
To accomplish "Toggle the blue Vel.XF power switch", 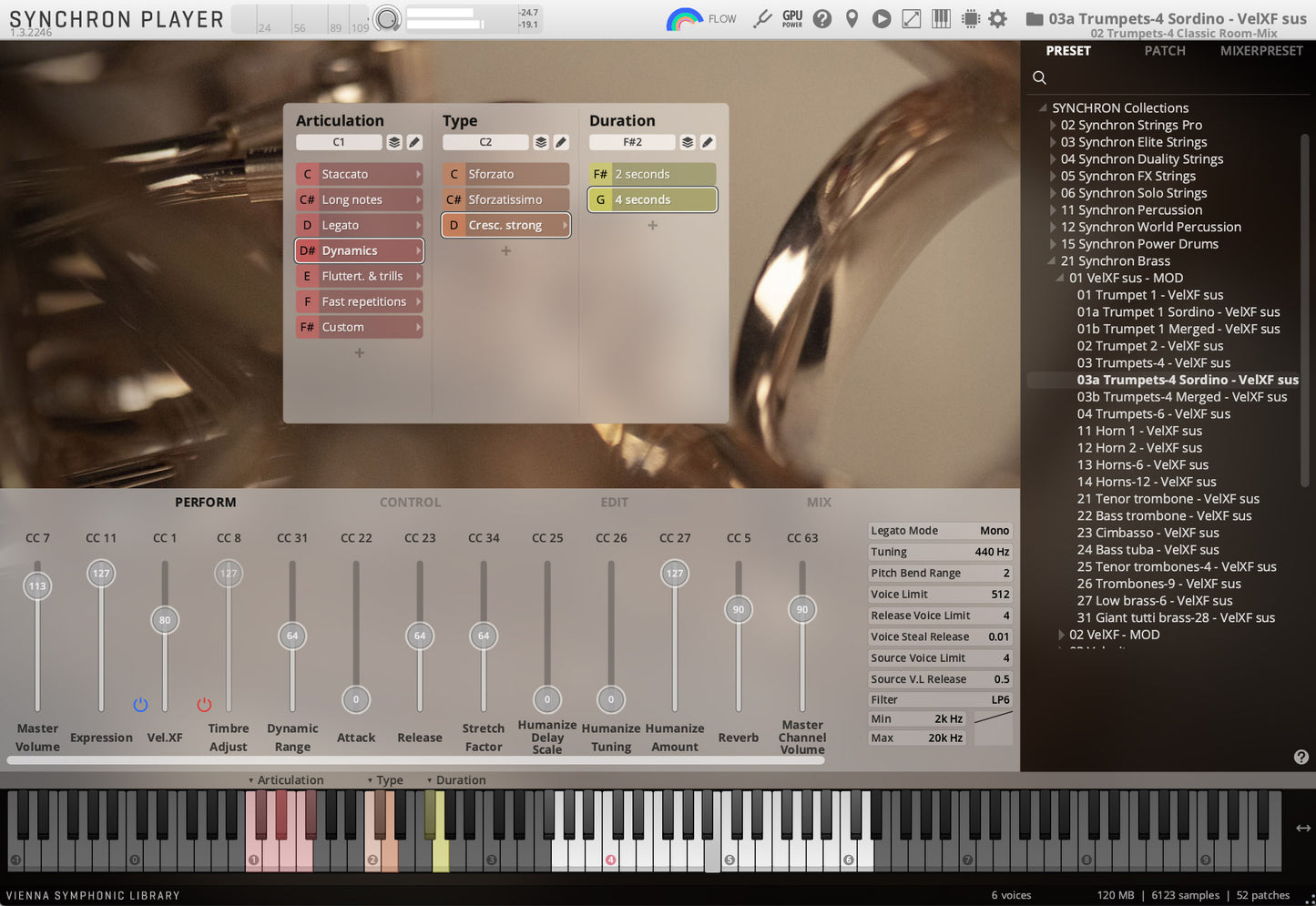I will click(140, 704).
